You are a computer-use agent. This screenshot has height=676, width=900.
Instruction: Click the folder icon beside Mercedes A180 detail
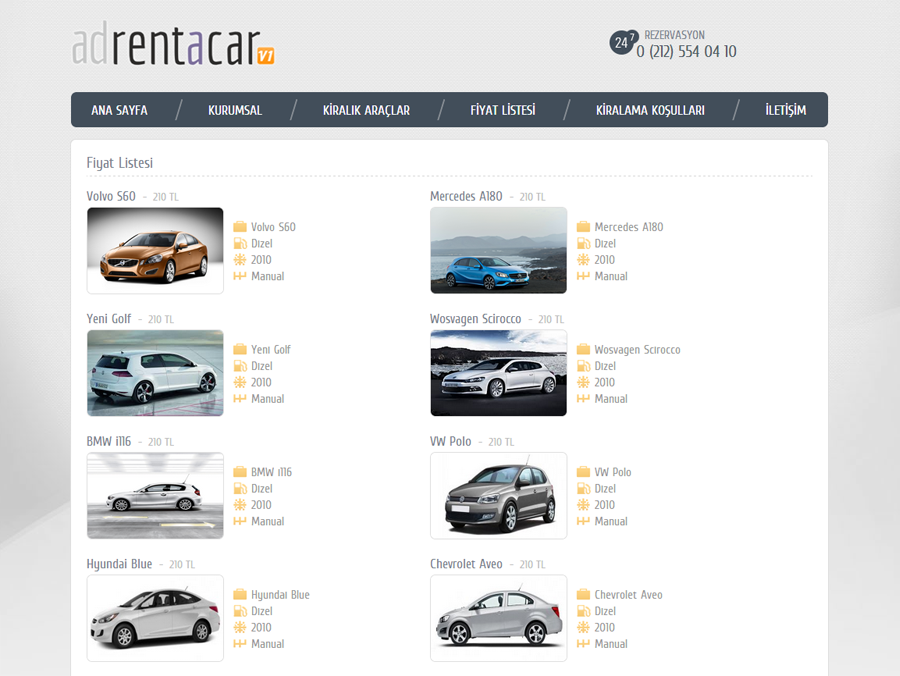tap(583, 227)
